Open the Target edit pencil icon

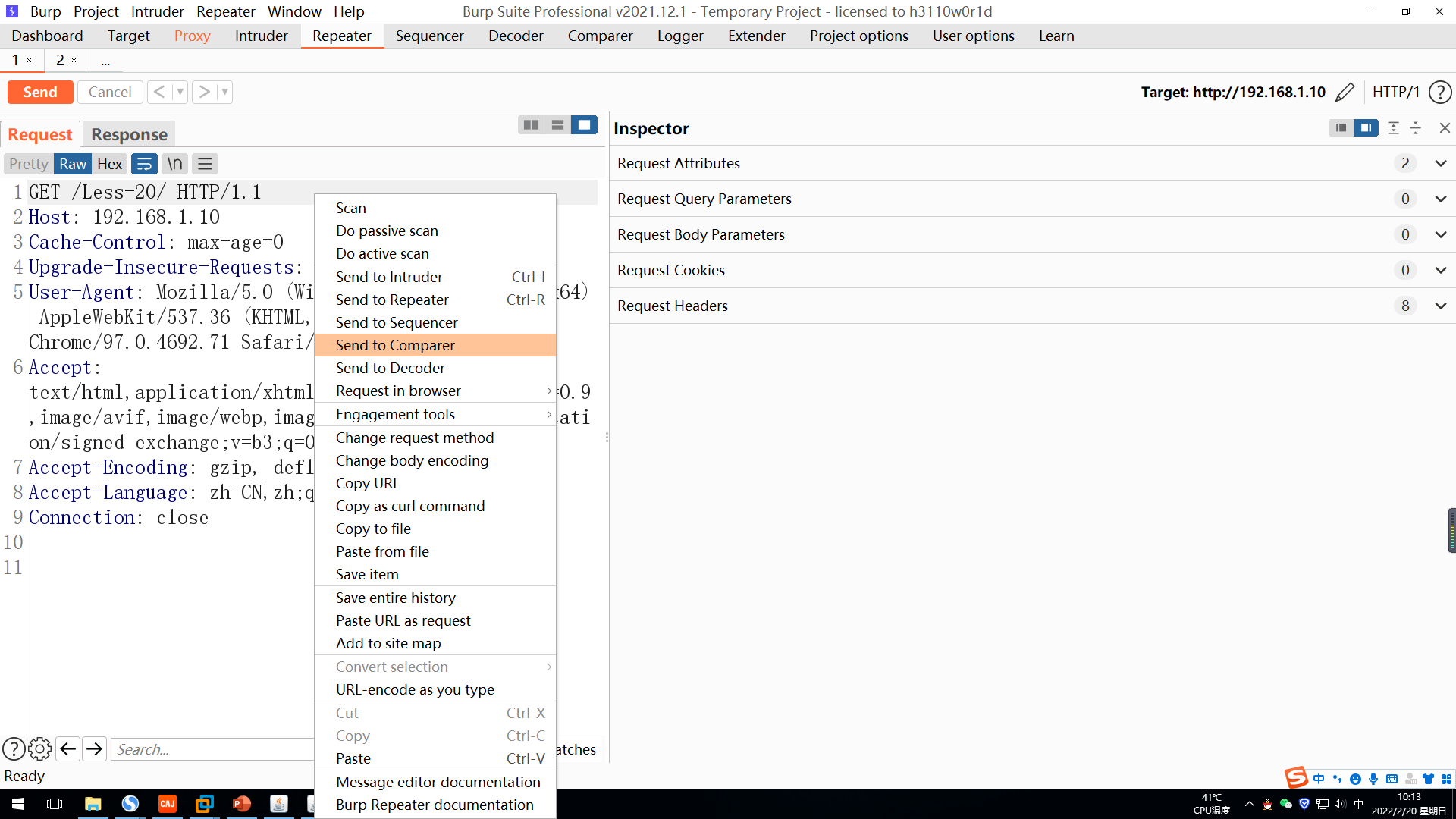click(1345, 92)
